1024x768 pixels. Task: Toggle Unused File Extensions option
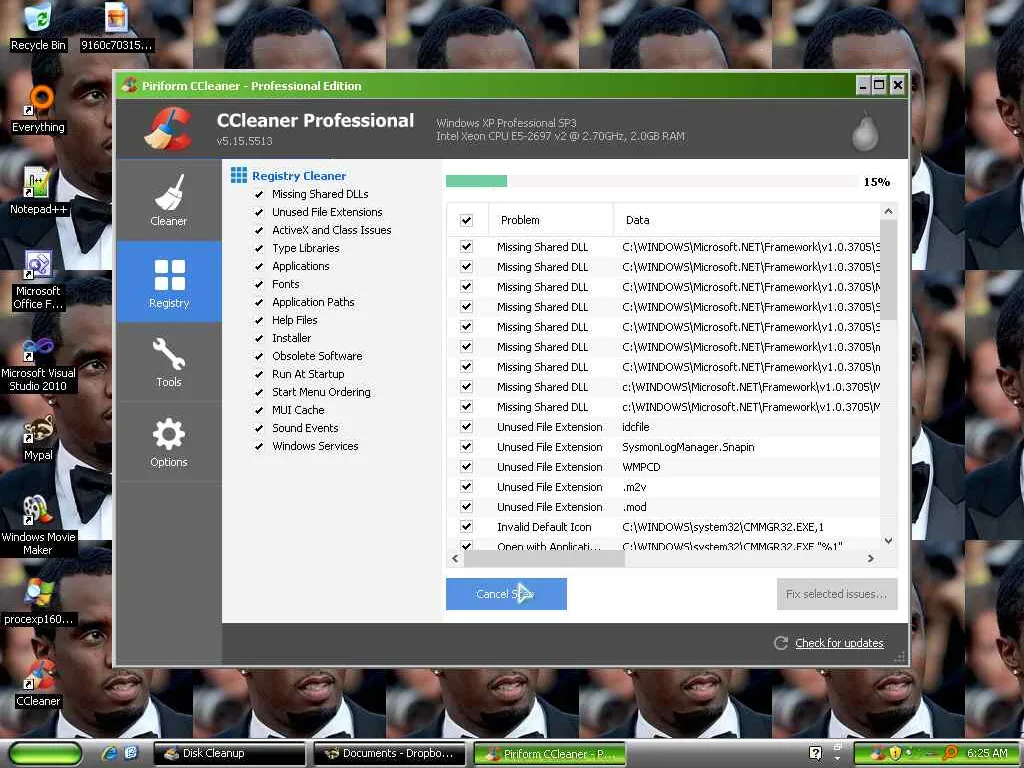[x=259, y=212]
